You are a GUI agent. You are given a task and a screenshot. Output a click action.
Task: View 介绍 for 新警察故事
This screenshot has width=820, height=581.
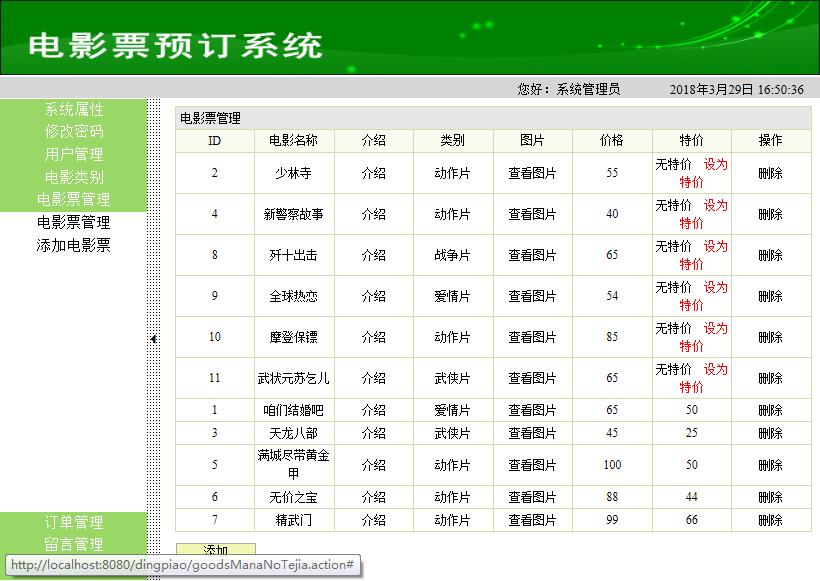click(x=374, y=214)
